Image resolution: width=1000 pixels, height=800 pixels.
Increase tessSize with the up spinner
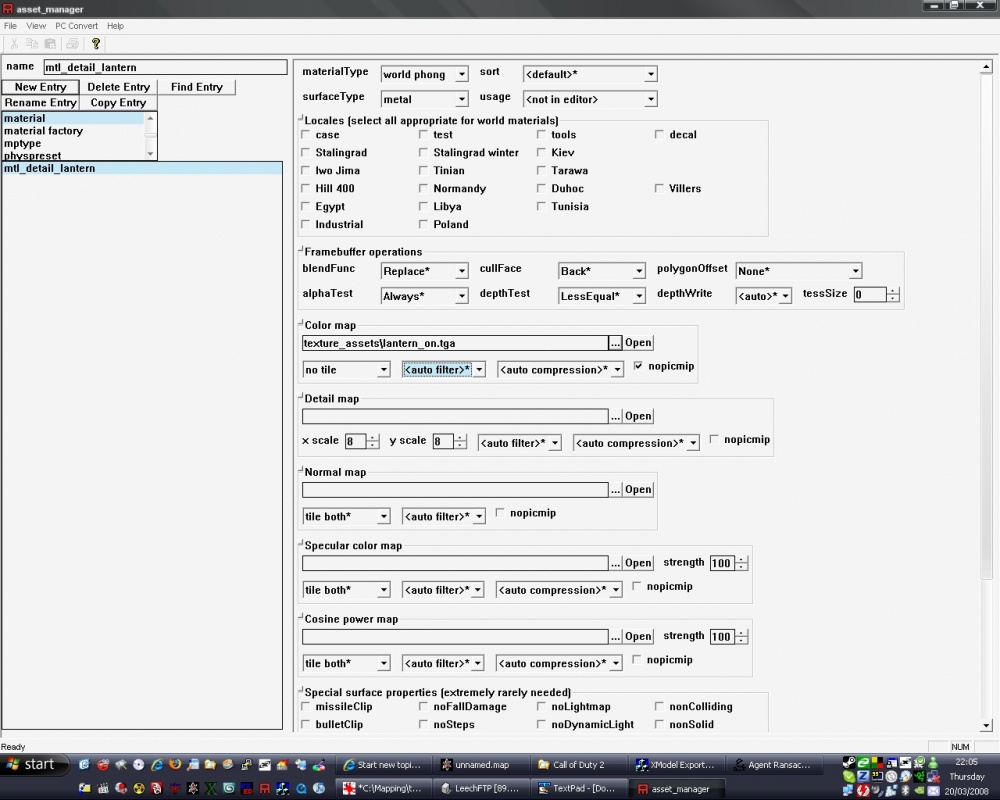891,291
